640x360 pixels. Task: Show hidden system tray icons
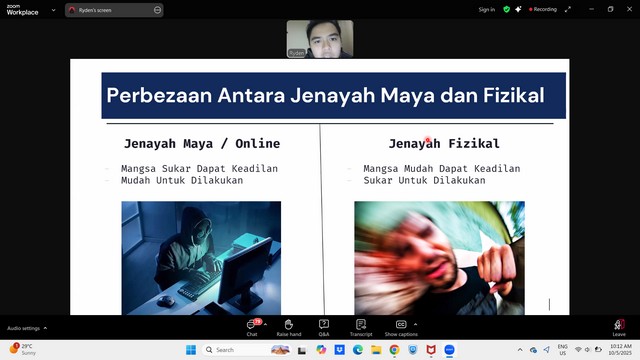pyautogui.click(x=520, y=350)
